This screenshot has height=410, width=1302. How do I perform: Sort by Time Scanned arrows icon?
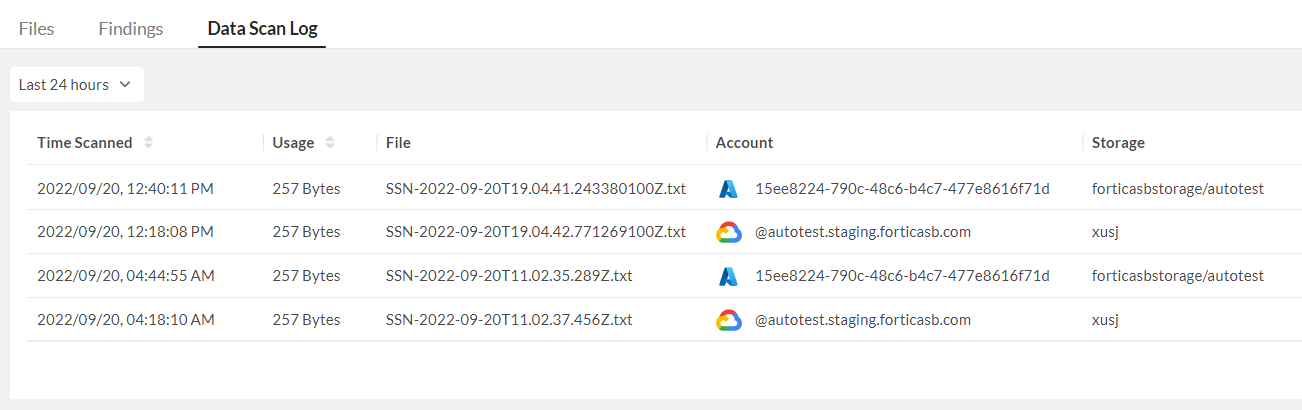pyautogui.click(x=149, y=143)
